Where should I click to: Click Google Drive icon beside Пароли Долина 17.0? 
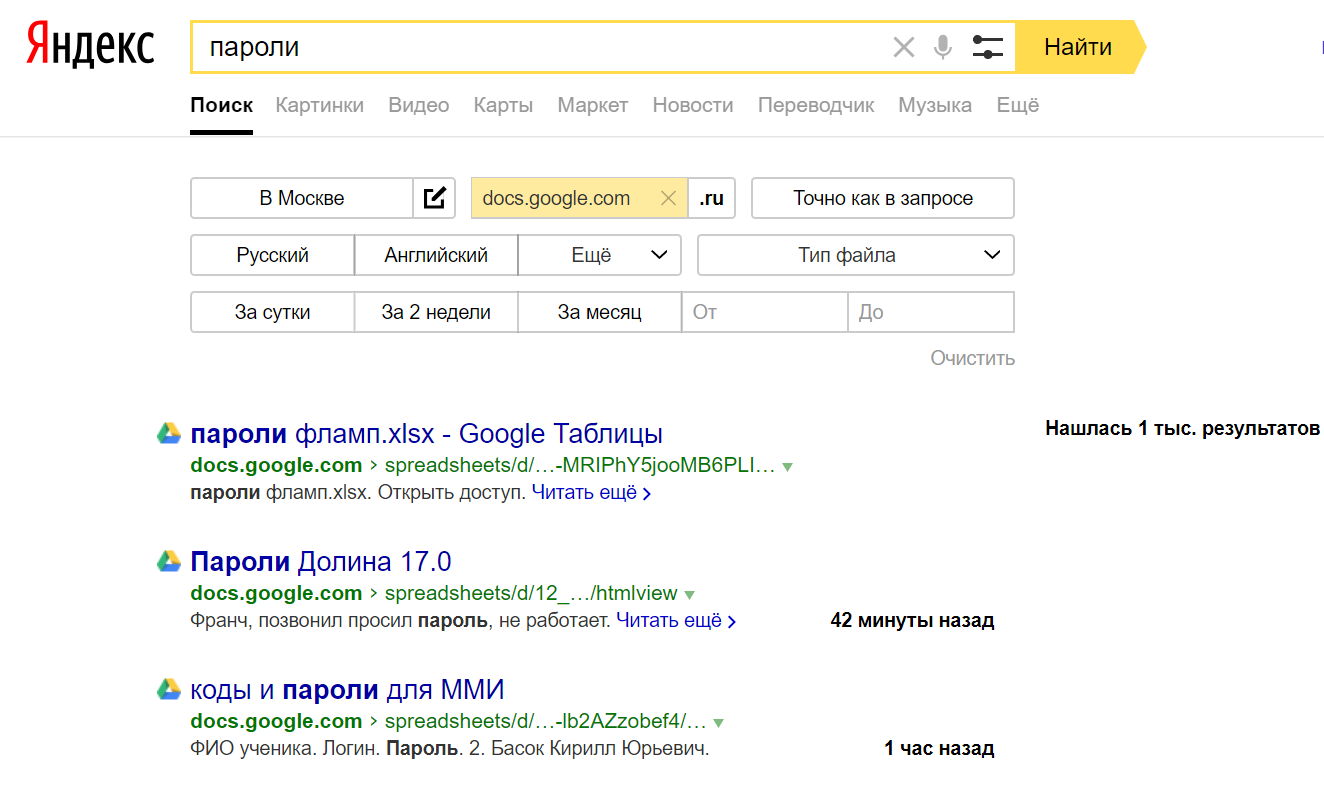click(x=169, y=561)
